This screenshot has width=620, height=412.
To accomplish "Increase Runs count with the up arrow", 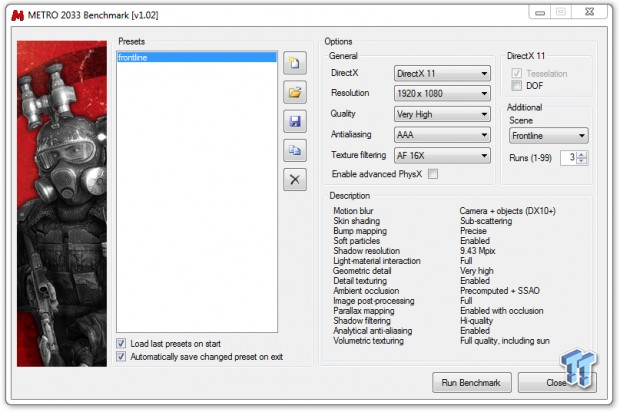I will (581, 155).
